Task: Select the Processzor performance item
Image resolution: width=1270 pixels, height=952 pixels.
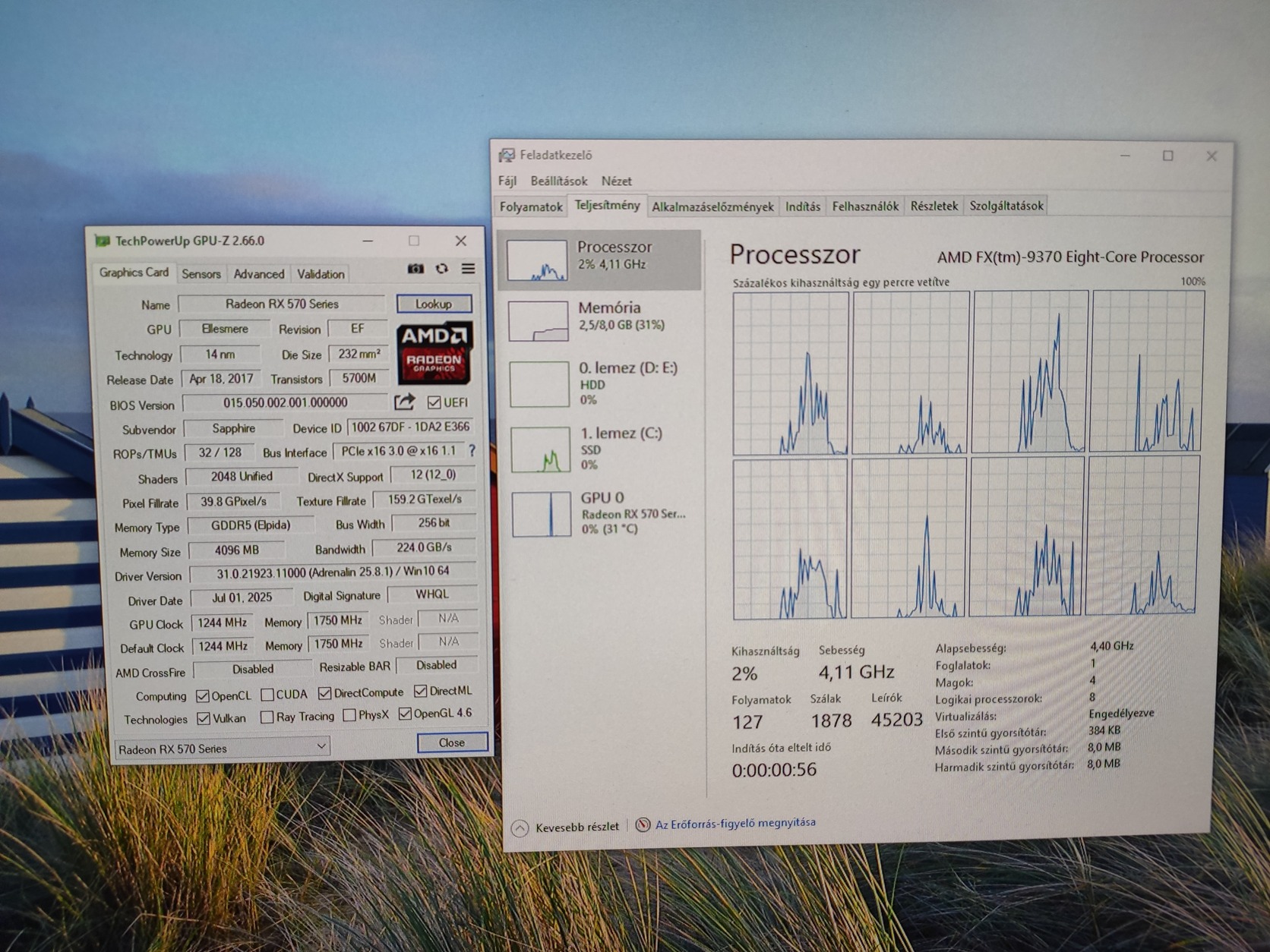Action: pyautogui.click(x=599, y=260)
